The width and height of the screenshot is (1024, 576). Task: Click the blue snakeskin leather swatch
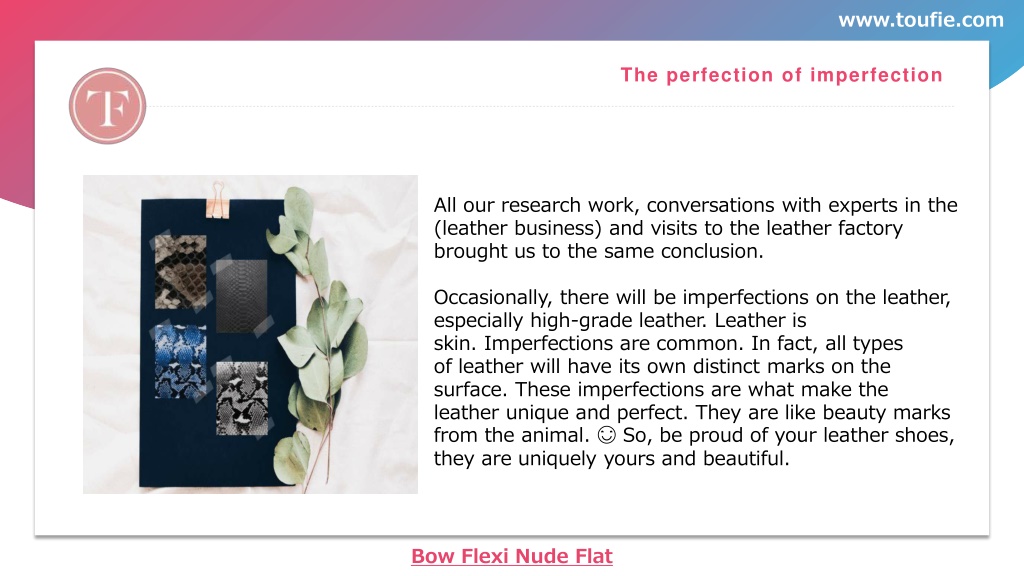[181, 361]
